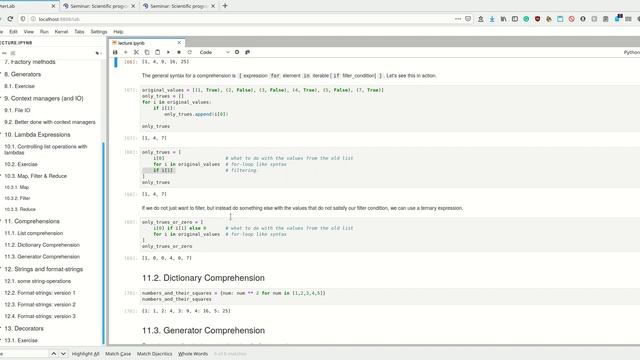The width and height of the screenshot is (640, 360).
Task: Toggle Match Case in the find bar
Action: click(x=118, y=354)
